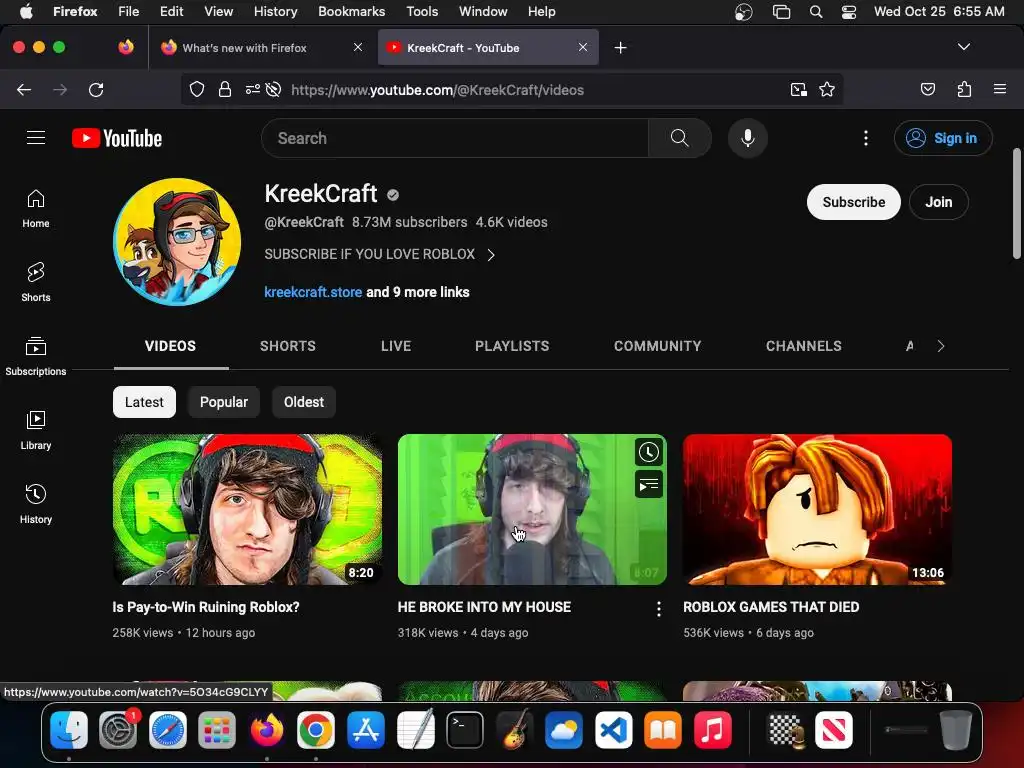
Task: Open Firefox application hamburger menu
Action: pyautogui.click(x=999, y=89)
